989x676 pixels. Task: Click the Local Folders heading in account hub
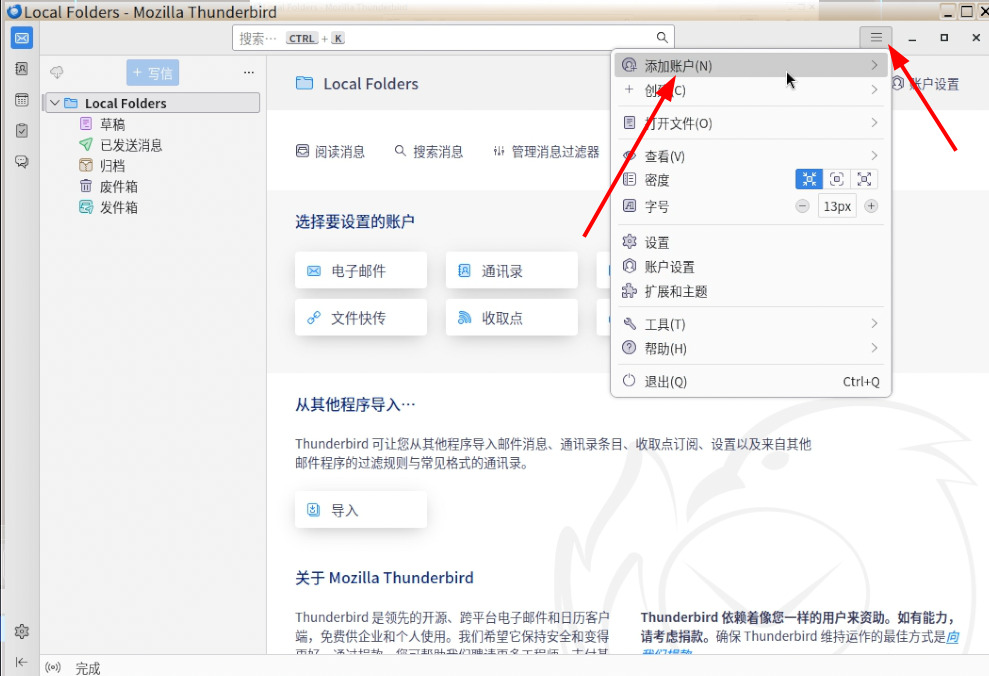371,83
